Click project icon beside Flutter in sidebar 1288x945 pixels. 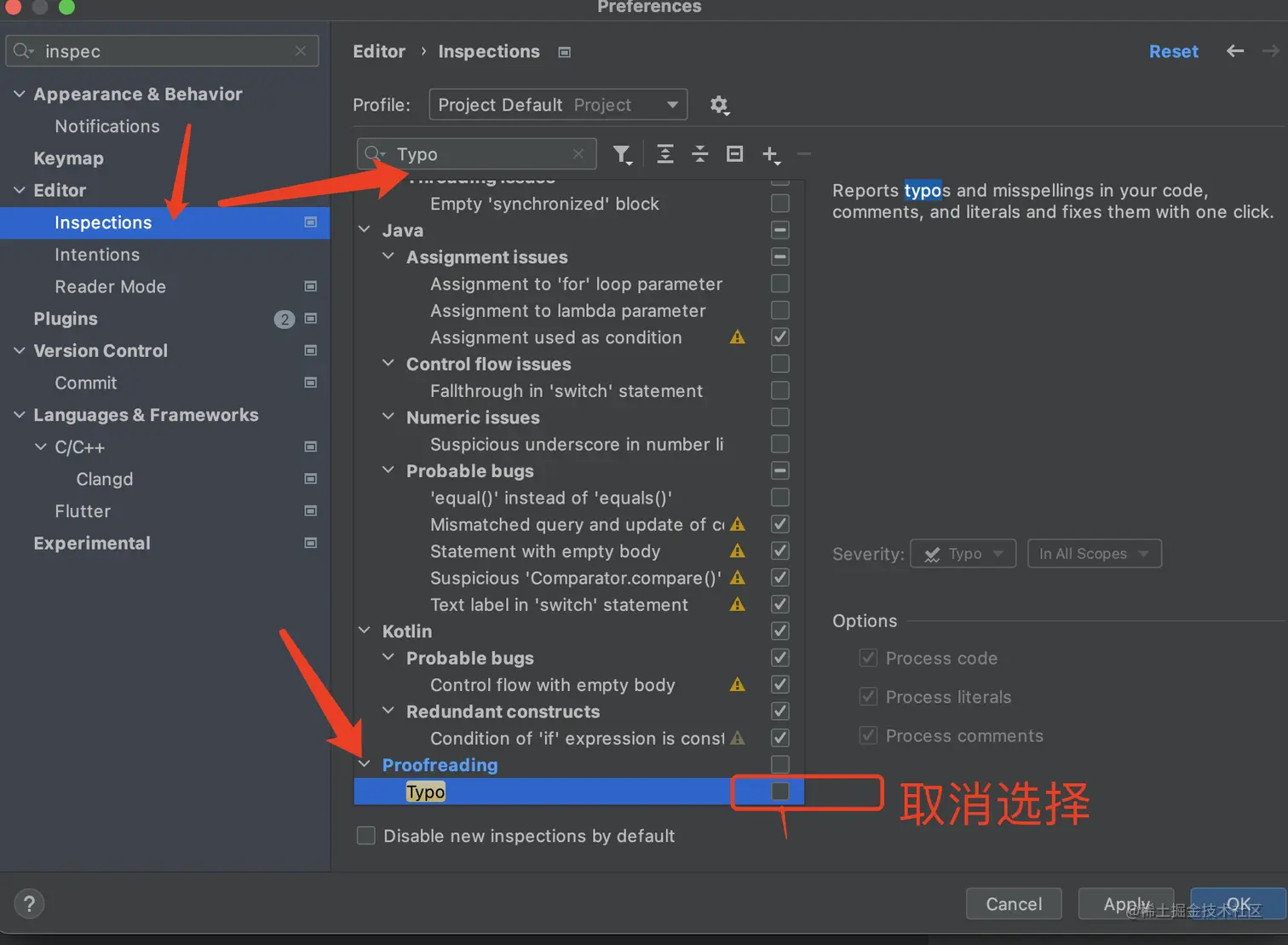tap(311, 511)
